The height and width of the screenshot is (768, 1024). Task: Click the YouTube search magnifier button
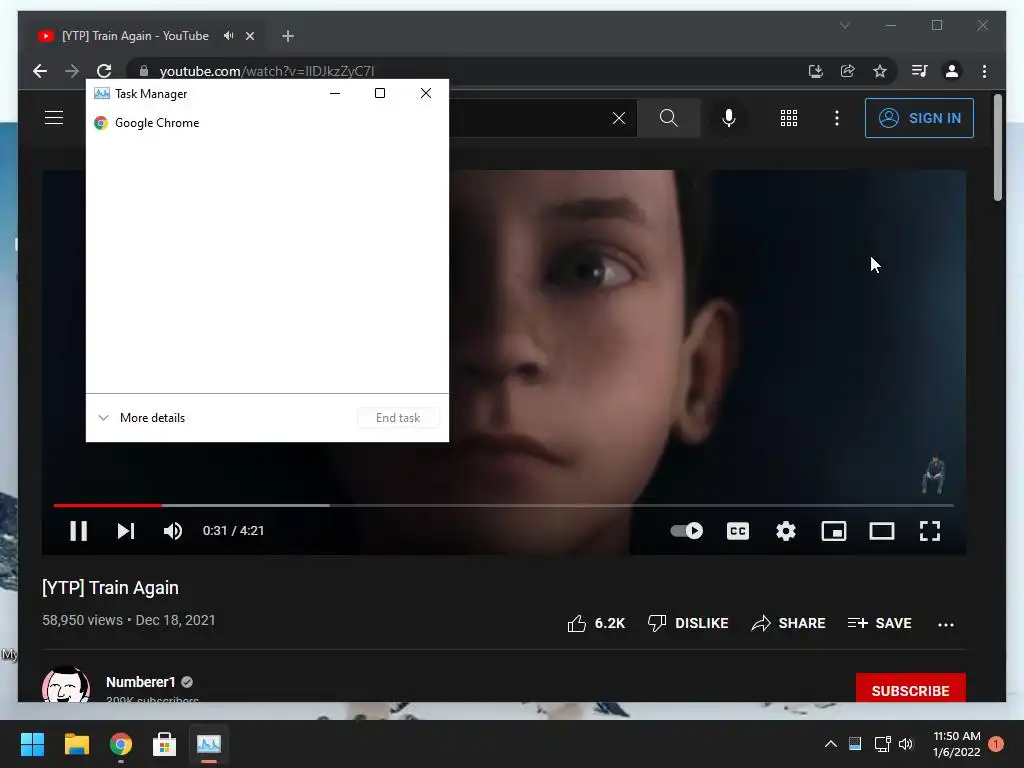click(669, 118)
